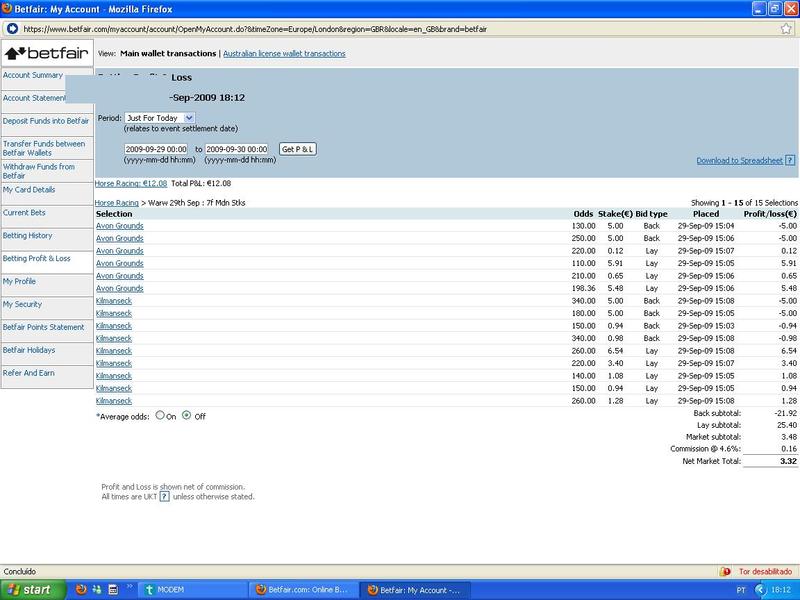Click the Firefox quick launch icon

click(81, 590)
